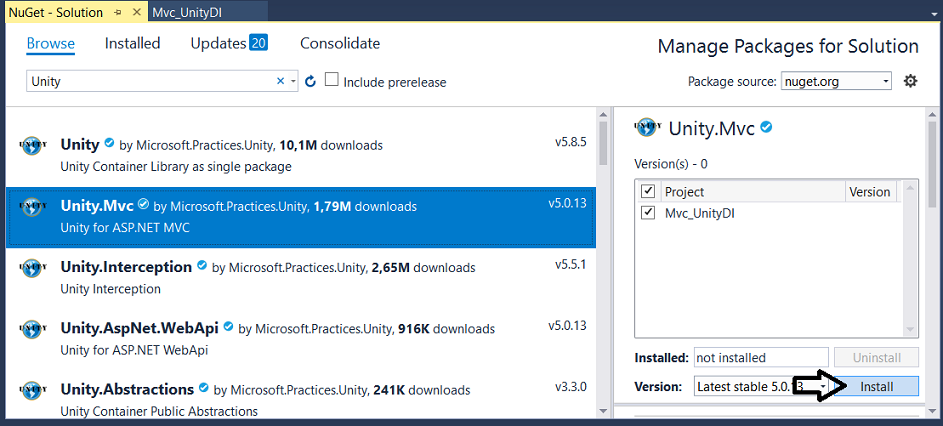The height and width of the screenshot is (426, 943).
Task: Select the Unity.Abstractions package row
Action: pos(301,394)
